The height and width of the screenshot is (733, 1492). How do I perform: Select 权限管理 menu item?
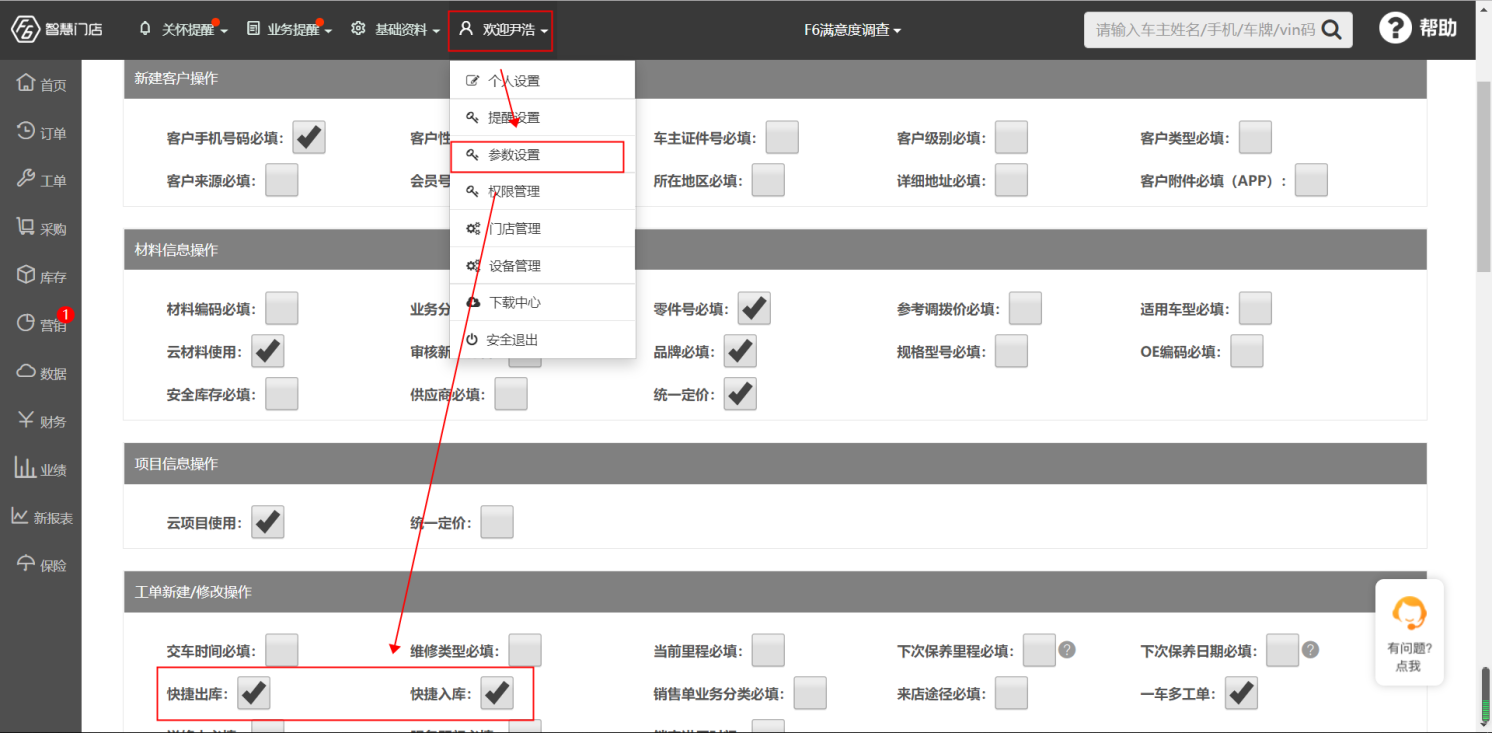(543, 191)
